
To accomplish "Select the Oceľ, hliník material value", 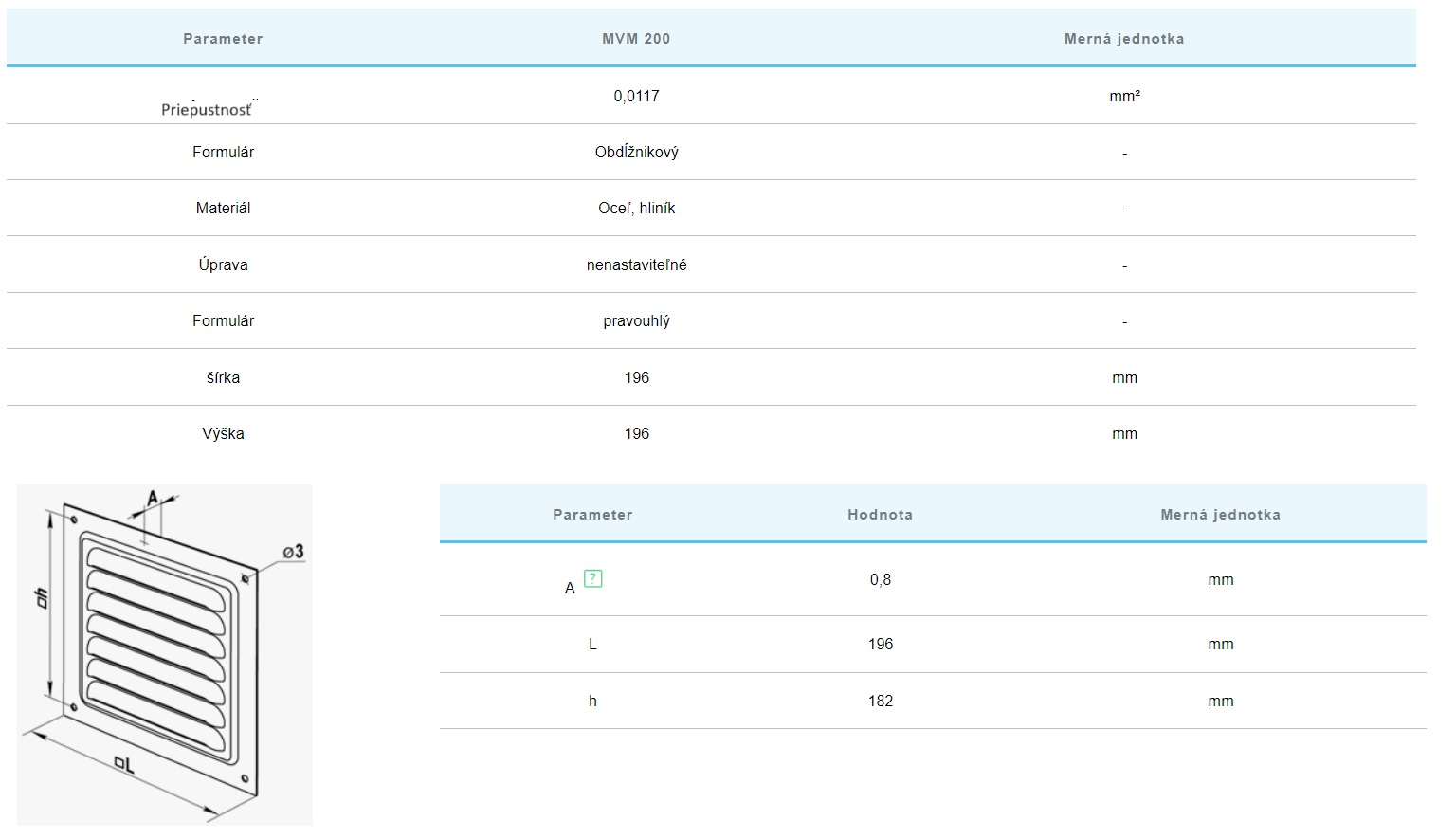I will (636, 208).
